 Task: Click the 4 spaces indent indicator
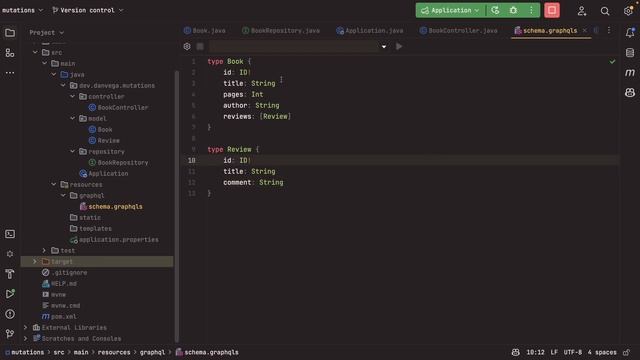602,352
